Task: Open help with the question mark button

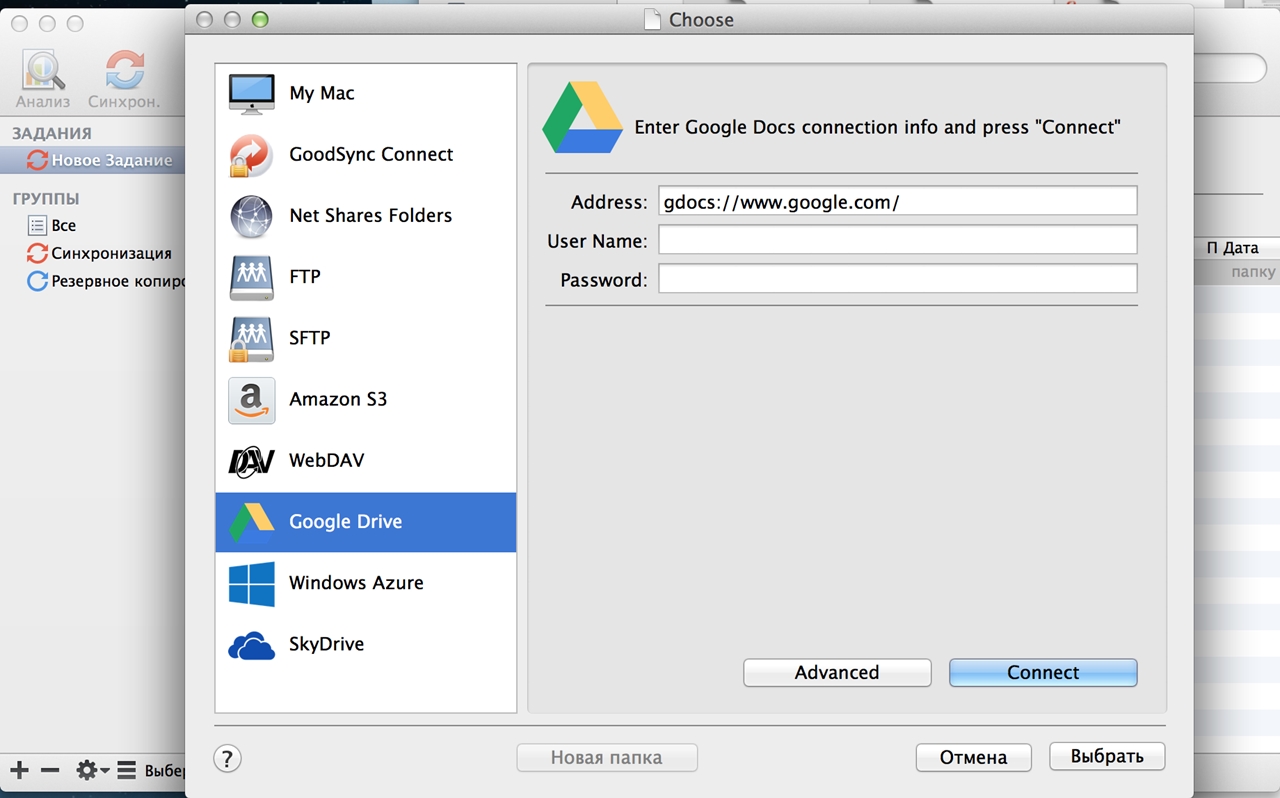Action: point(227,758)
